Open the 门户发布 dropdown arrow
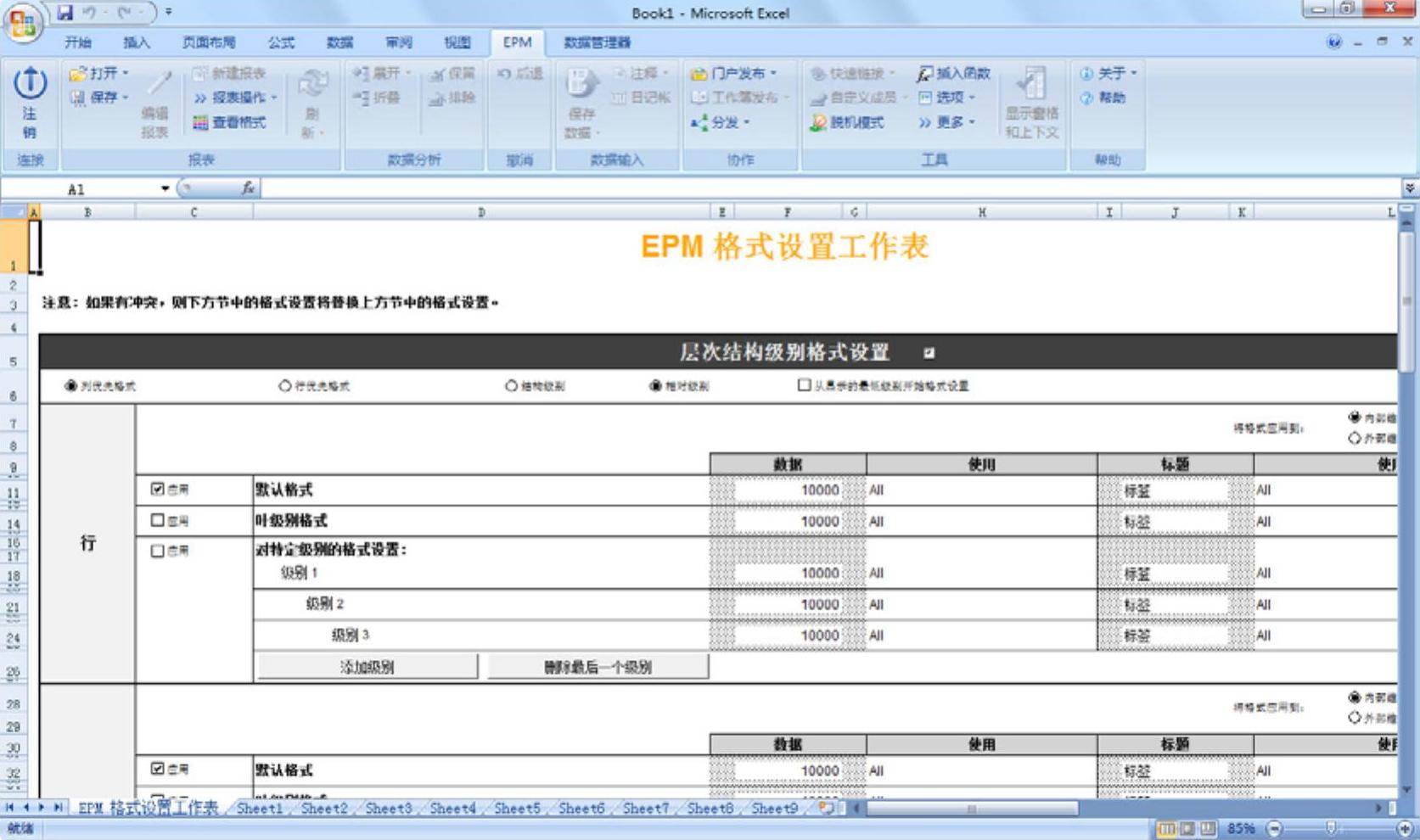Screen dimensions: 1420x840 (773, 74)
